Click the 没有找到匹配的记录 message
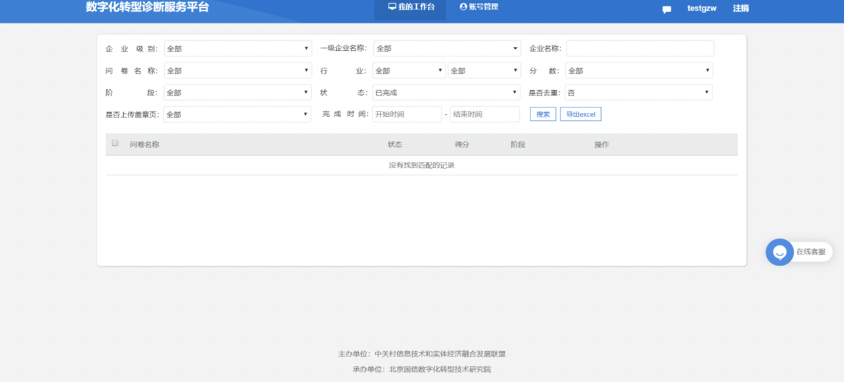This screenshot has width=844, height=382. pyautogui.click(x=422, y=165)
